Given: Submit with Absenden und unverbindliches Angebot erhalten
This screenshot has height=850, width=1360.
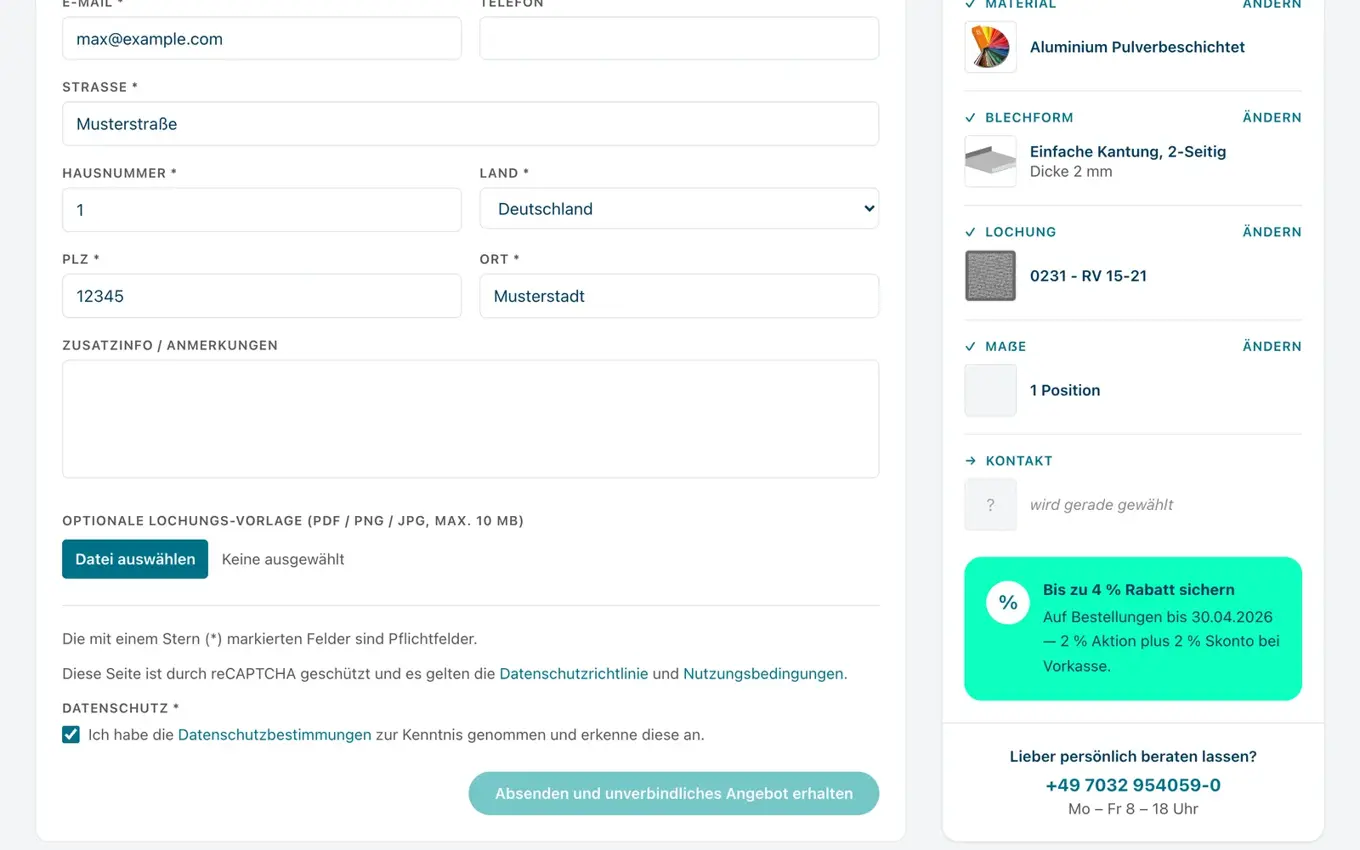Looking at the screenshot, I should tap(674, 793).
